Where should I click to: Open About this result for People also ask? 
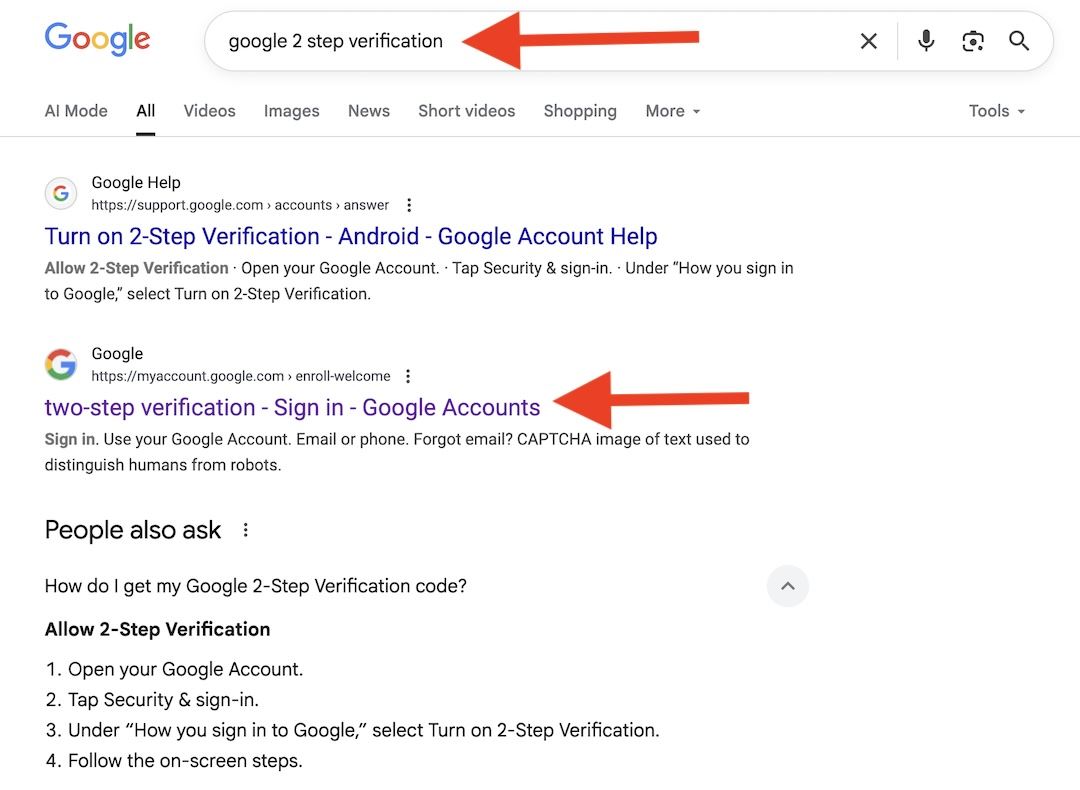246,530
